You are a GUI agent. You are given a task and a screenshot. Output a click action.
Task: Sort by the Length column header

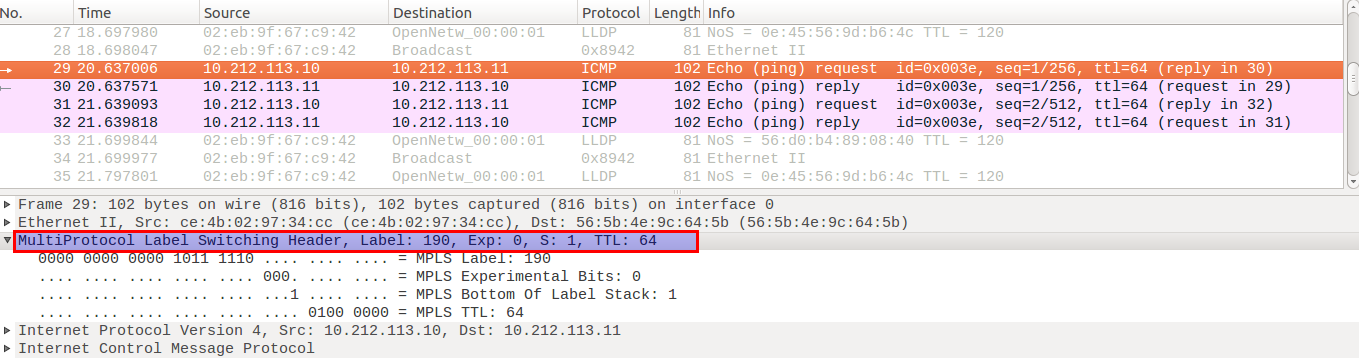point(677,13)
